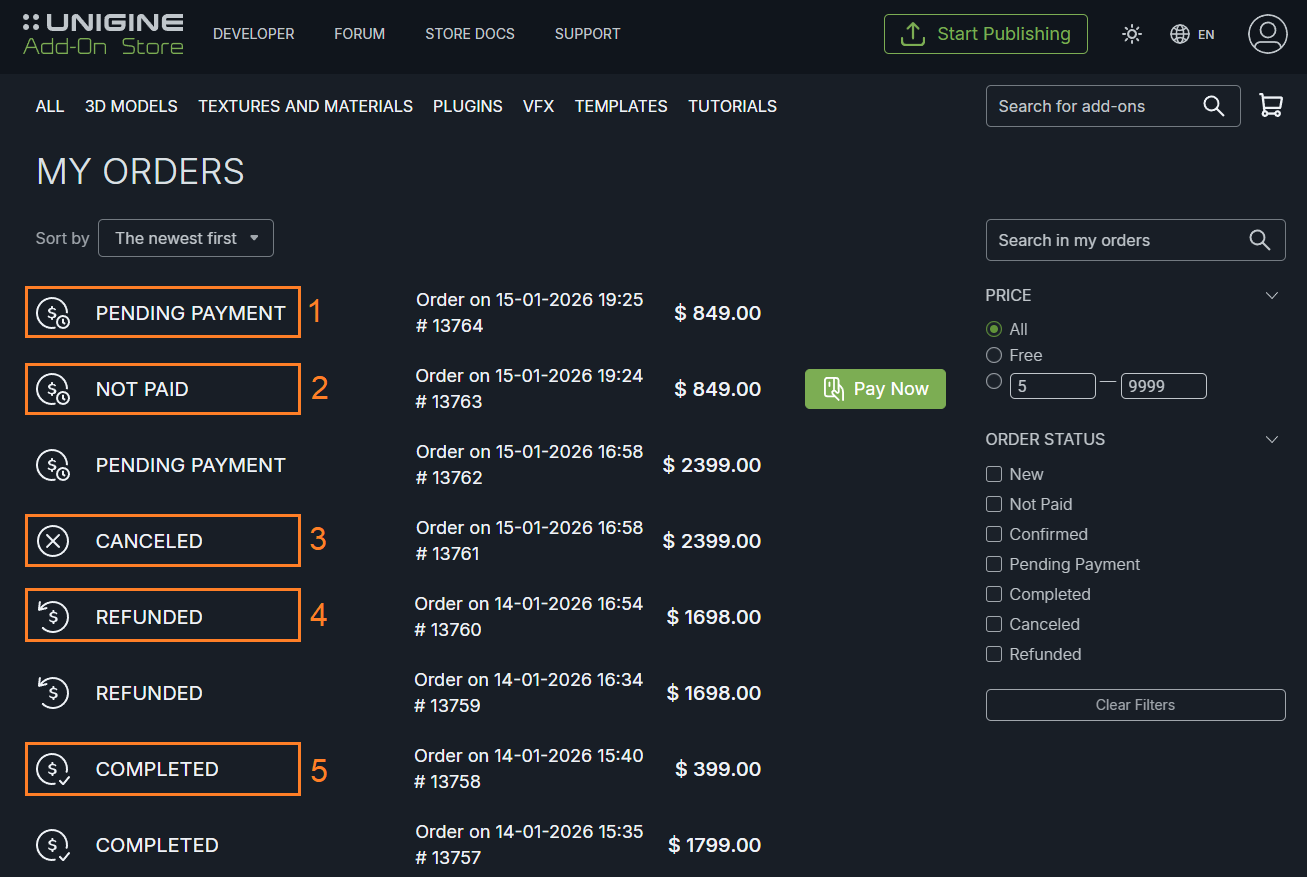The height and width of the screenshot is (877, 1307).
Task: Open the 3D Models category
Action: click(131, 106)
